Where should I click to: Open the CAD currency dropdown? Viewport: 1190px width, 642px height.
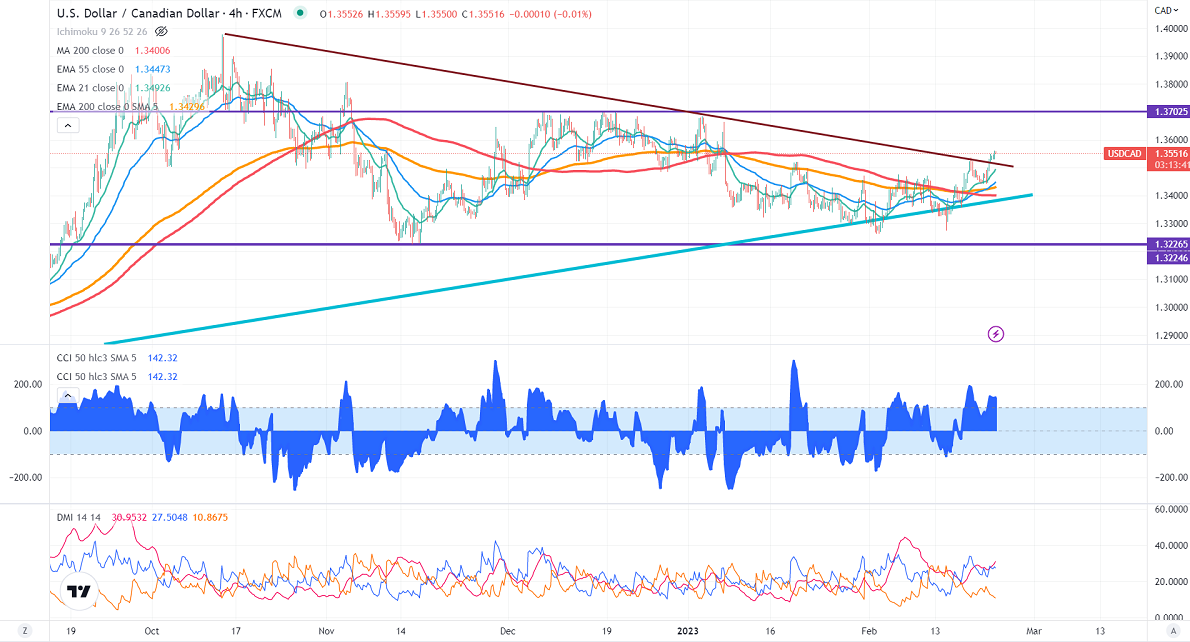(x=1164, y=10)
